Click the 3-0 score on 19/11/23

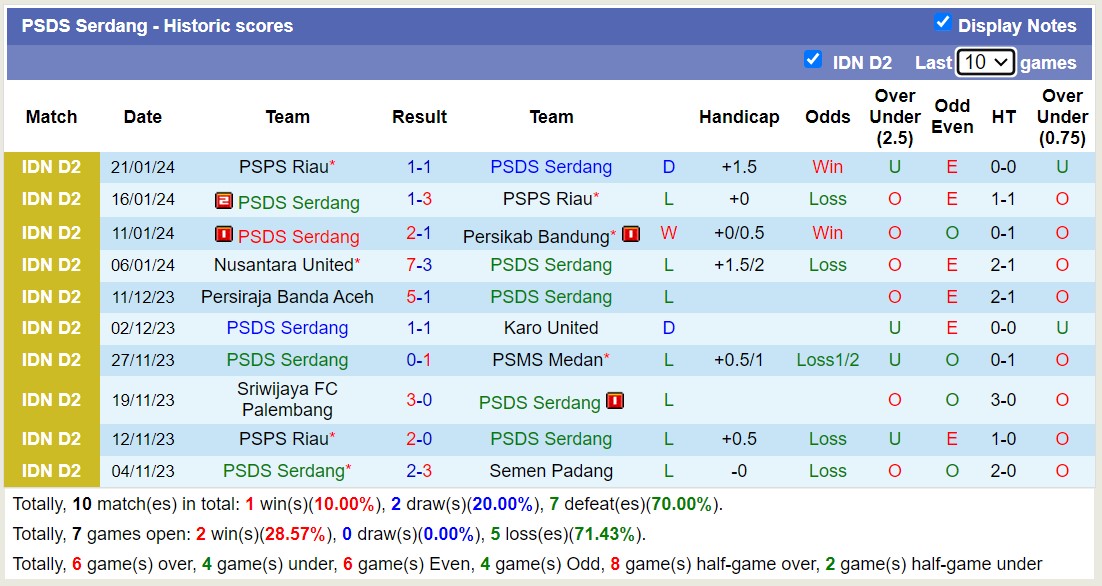tap(419, 400)
